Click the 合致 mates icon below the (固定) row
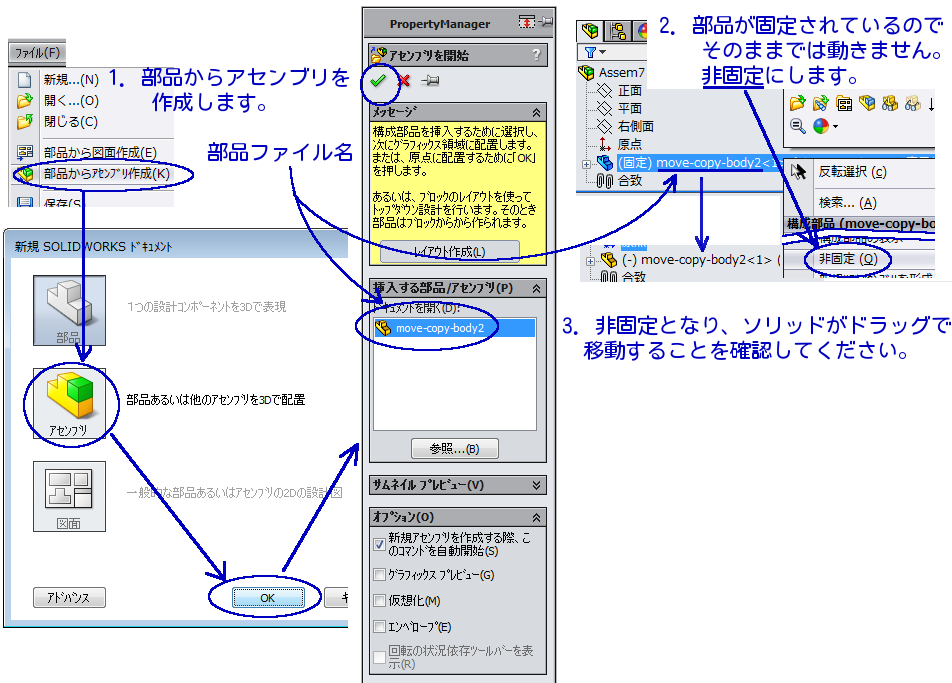Viewport: 952px width, 683px height. click(x=604, y=181)
